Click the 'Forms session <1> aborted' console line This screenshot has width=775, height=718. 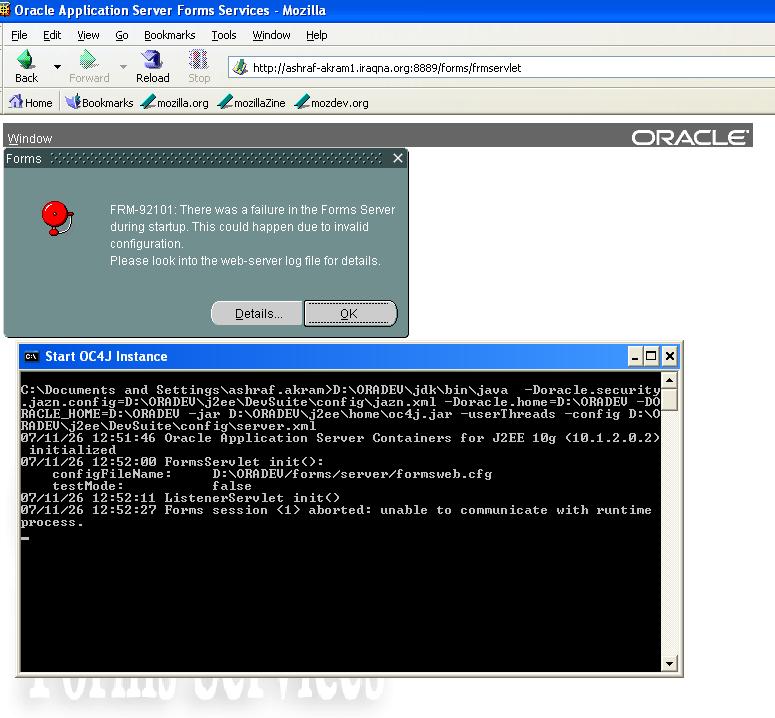[x=336, y=516]
